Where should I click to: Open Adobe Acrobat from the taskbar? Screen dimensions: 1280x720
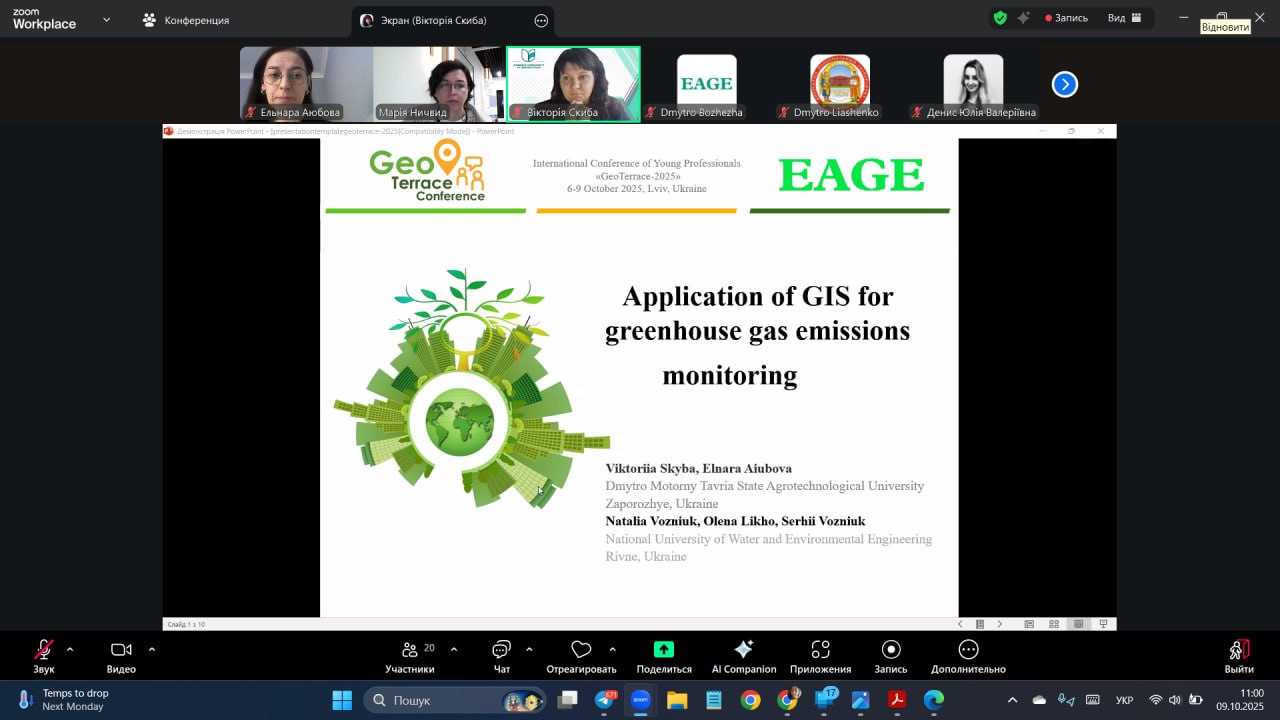pyautogui.click(x=897, y=700)
